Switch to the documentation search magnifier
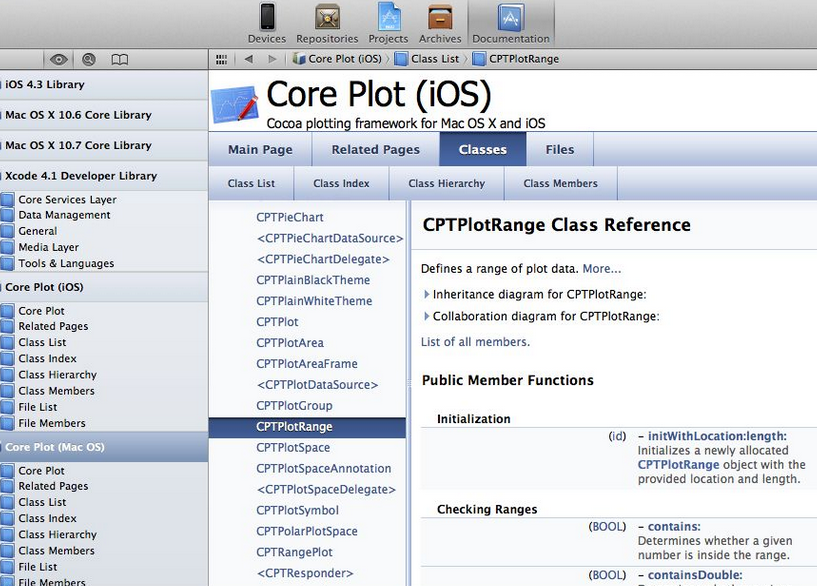Screen dimensions: 817x586 [x=89, y=59]
